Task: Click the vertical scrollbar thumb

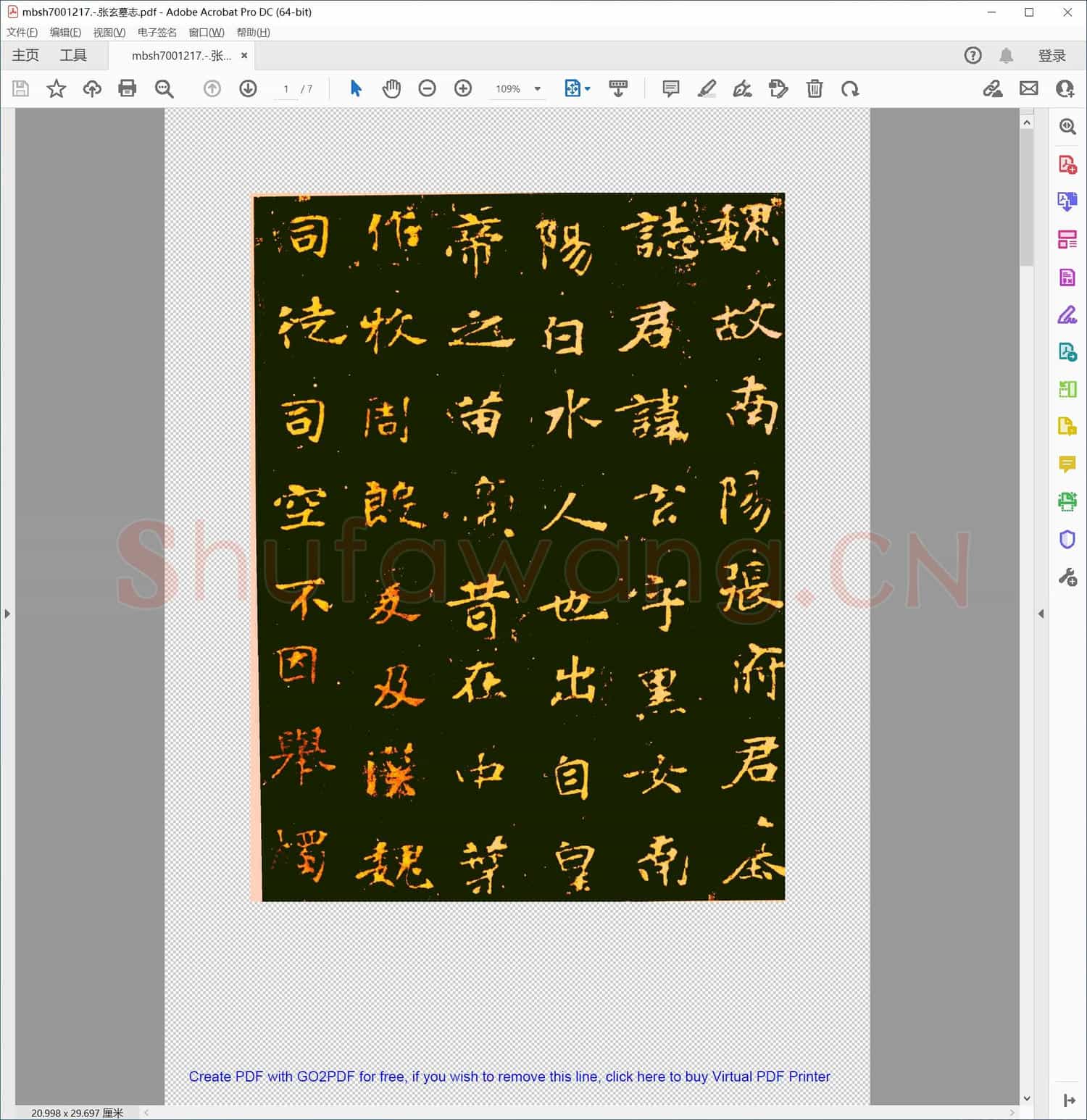Action: pos(1027,196)
